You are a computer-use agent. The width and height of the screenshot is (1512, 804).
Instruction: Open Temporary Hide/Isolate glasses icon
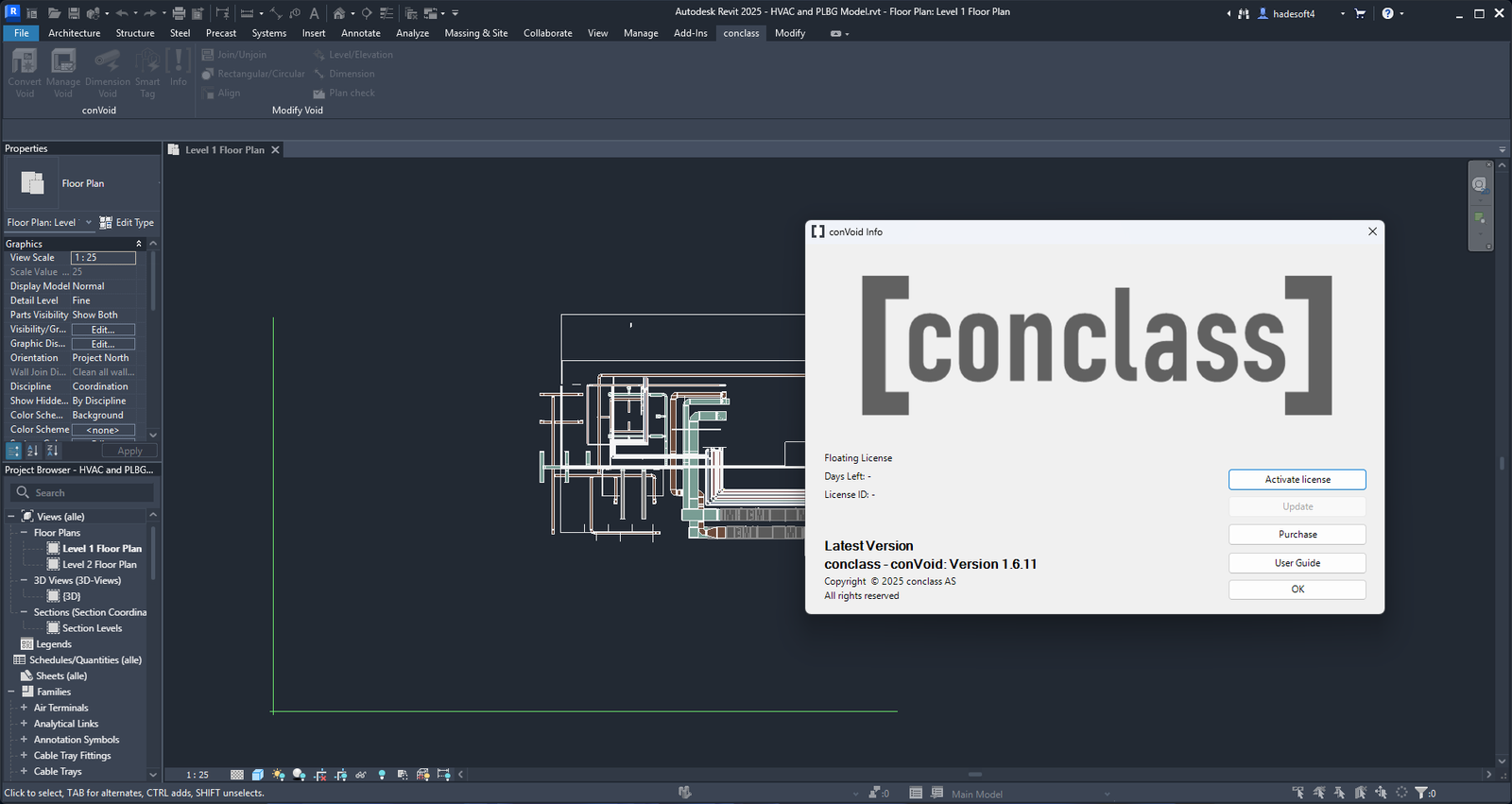pos(361,775)
